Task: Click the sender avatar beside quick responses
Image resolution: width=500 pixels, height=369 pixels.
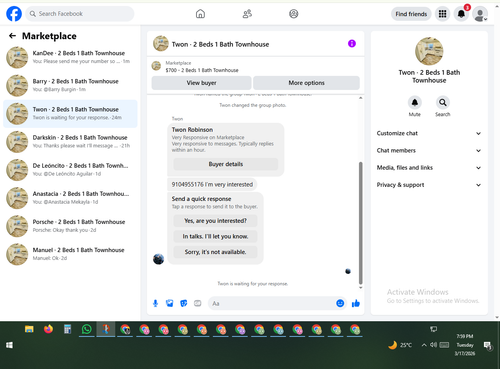Action: (158, 259)
